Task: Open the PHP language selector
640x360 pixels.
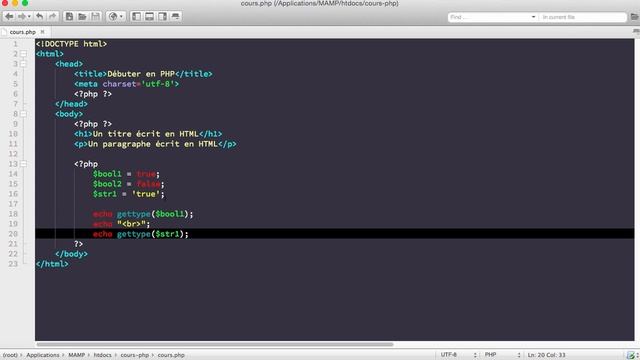Action: (x=502, y=355)
